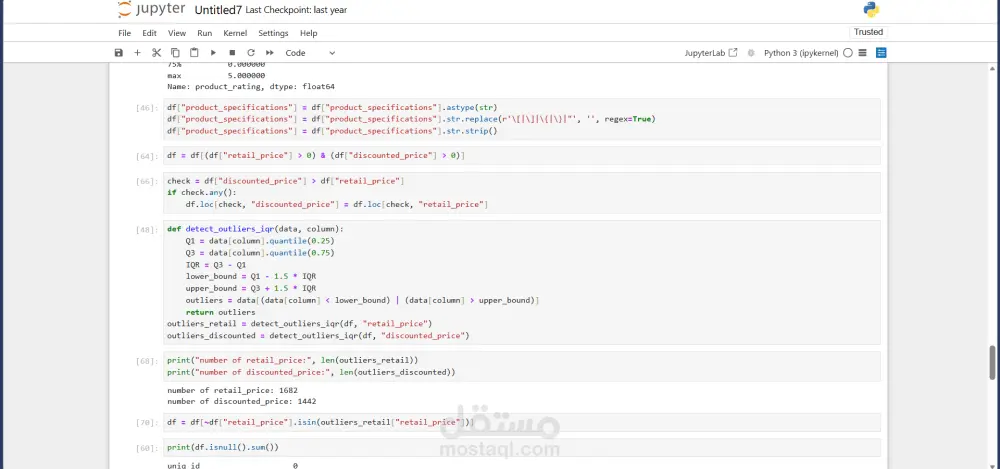The width and height of the screenshot is (1000, 469).
Task: Save the notebook with the floppy icon
Action: [x=119, y=53]
